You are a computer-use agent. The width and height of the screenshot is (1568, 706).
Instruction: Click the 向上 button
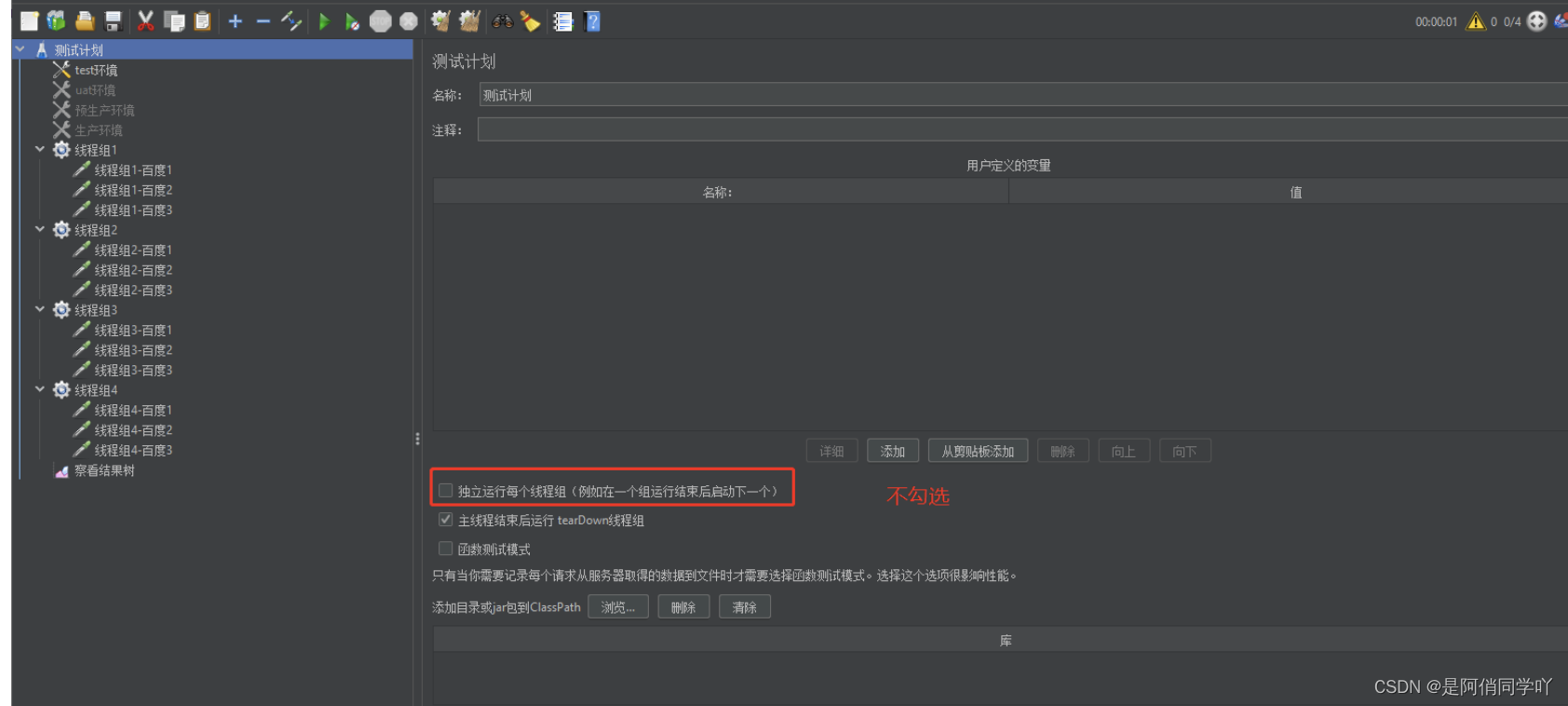coord(1124,451)
